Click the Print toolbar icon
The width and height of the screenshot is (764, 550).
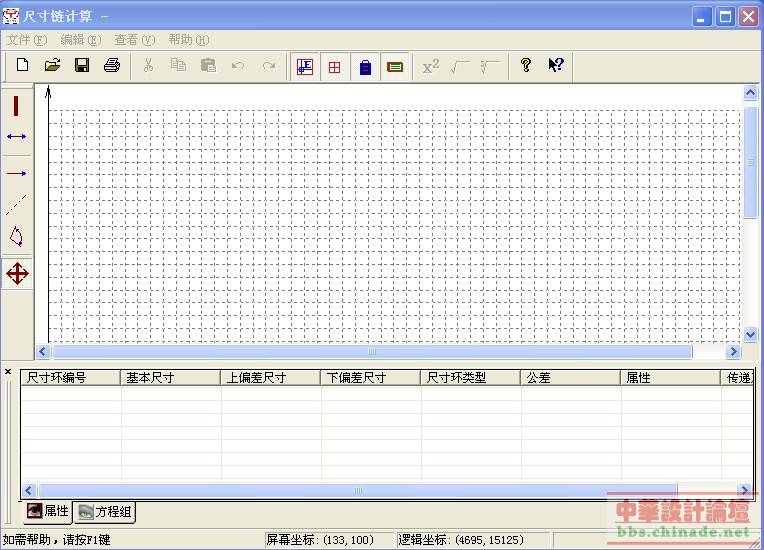click(112, 66)
